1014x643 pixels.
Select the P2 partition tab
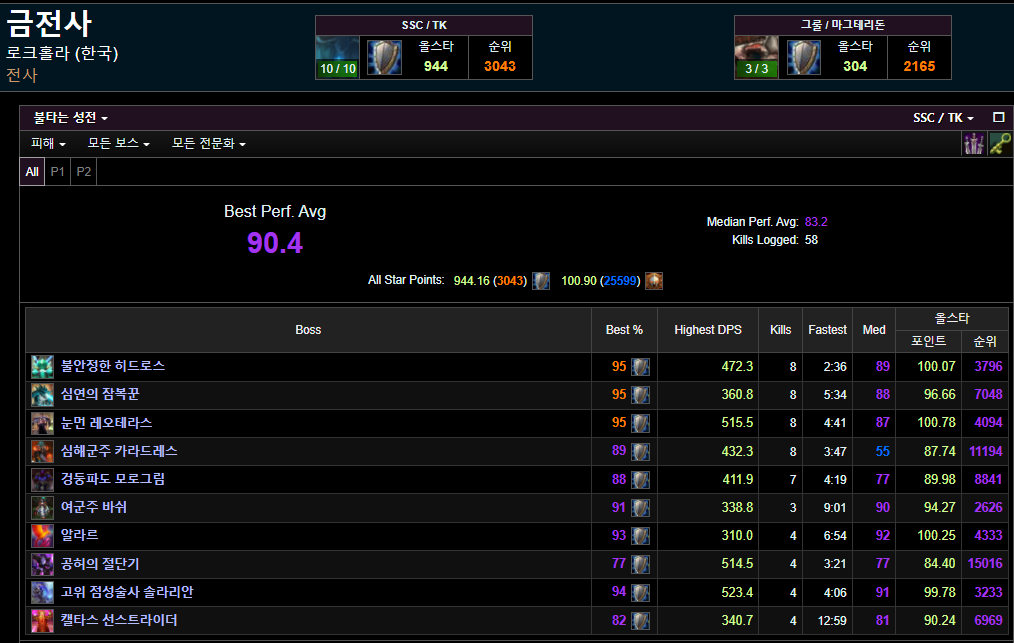tap(83, 171)
